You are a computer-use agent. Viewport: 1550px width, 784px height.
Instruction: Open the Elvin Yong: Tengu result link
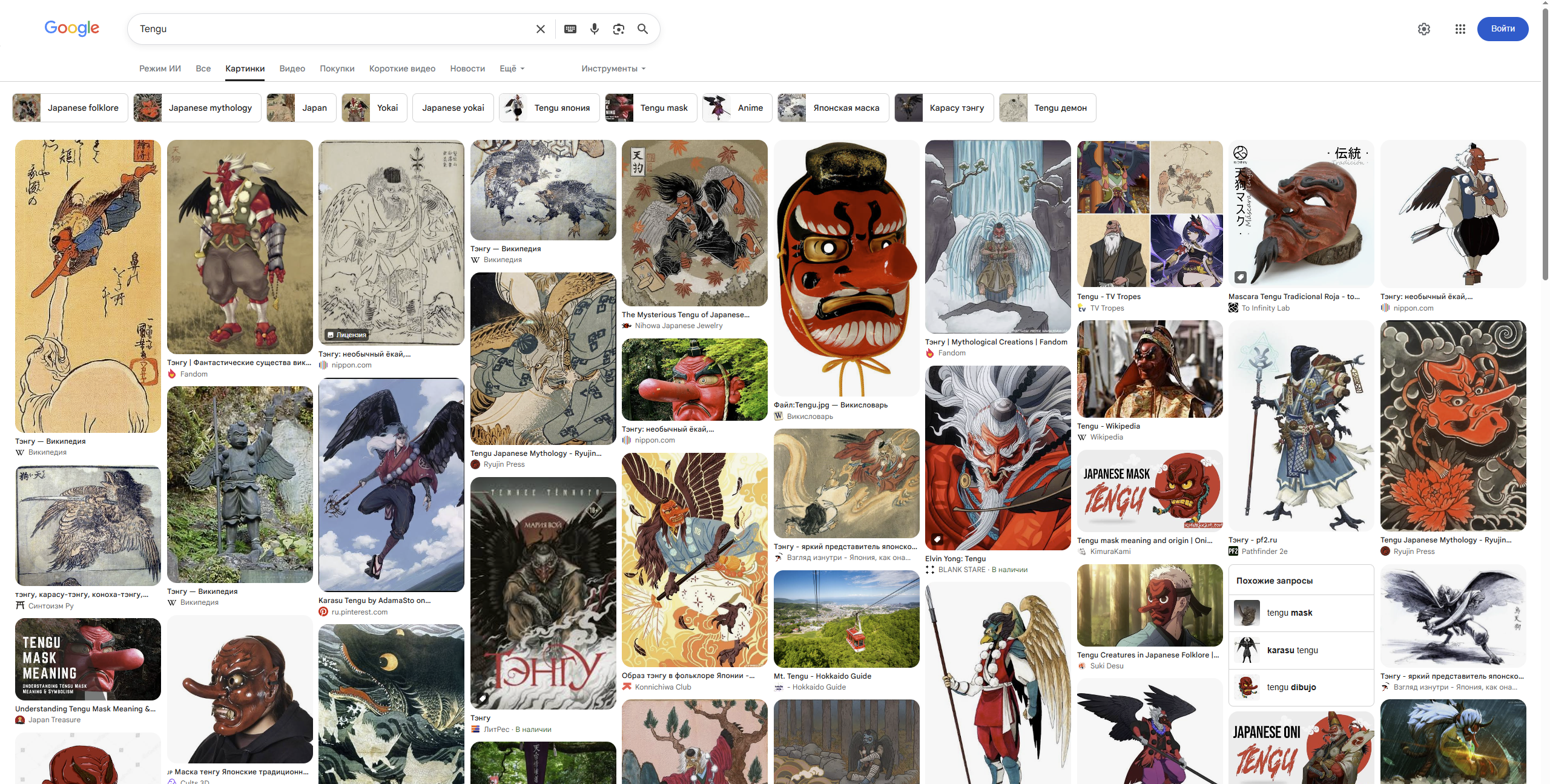(955, 559)
